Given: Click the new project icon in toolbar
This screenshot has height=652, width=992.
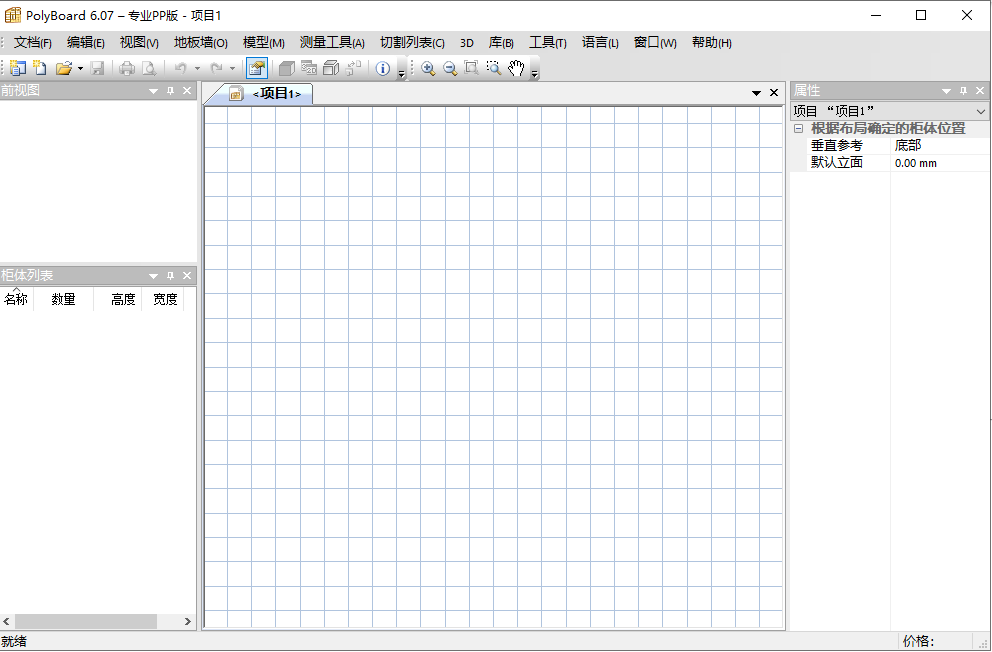Looking at the screenshot, I should tap(18, 68).
